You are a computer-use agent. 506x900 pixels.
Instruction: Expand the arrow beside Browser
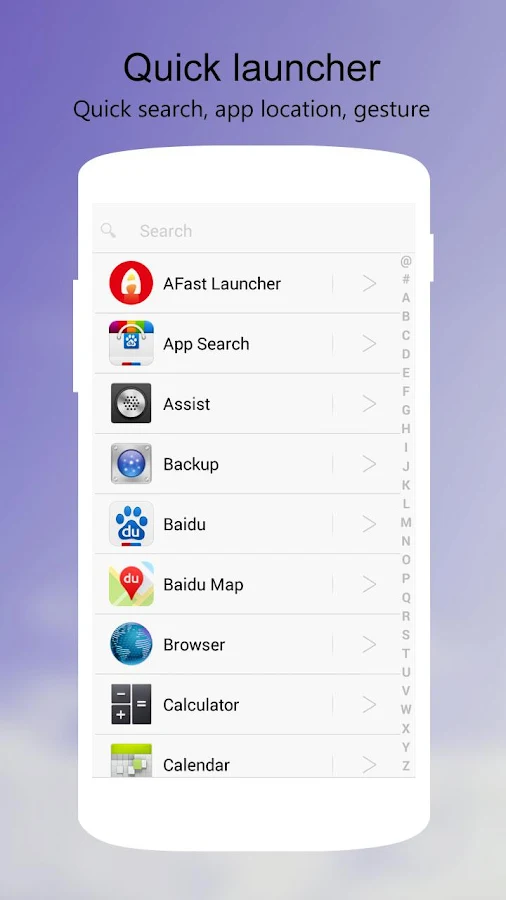pyautogui.click(x=369, y=644)
